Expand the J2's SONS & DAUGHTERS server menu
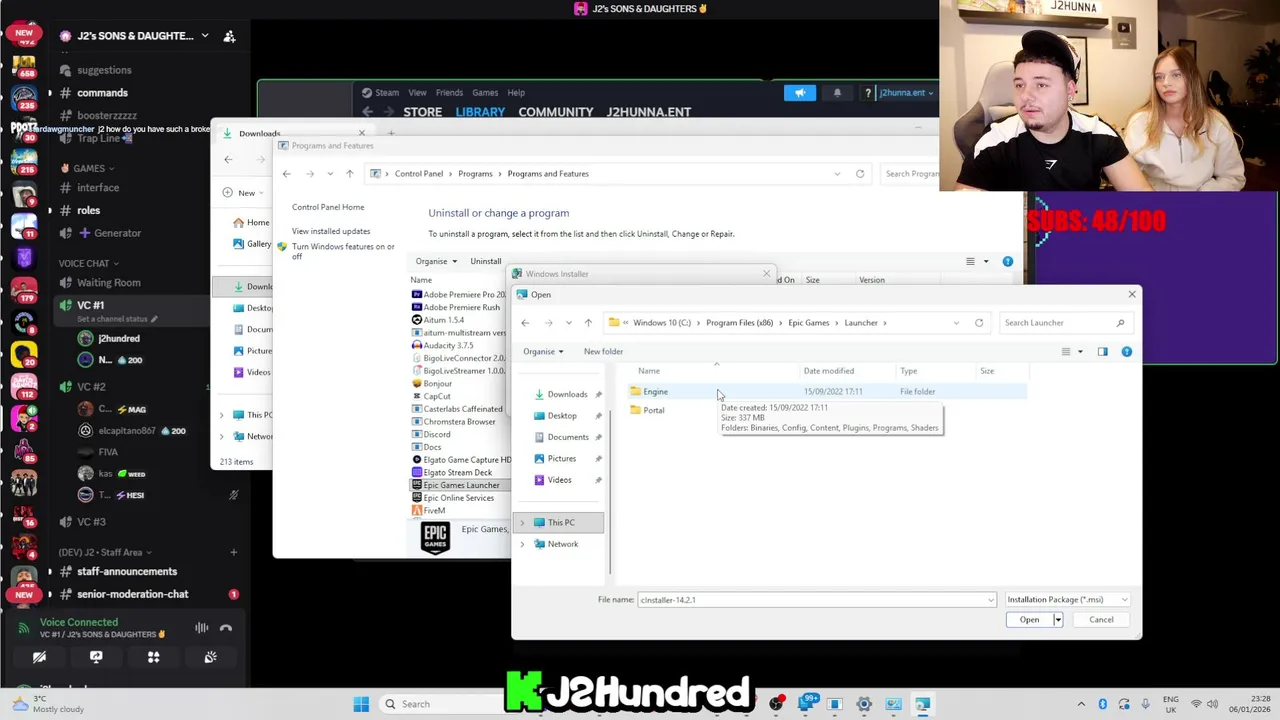1280x720 pixels. (x=204, y=36)
